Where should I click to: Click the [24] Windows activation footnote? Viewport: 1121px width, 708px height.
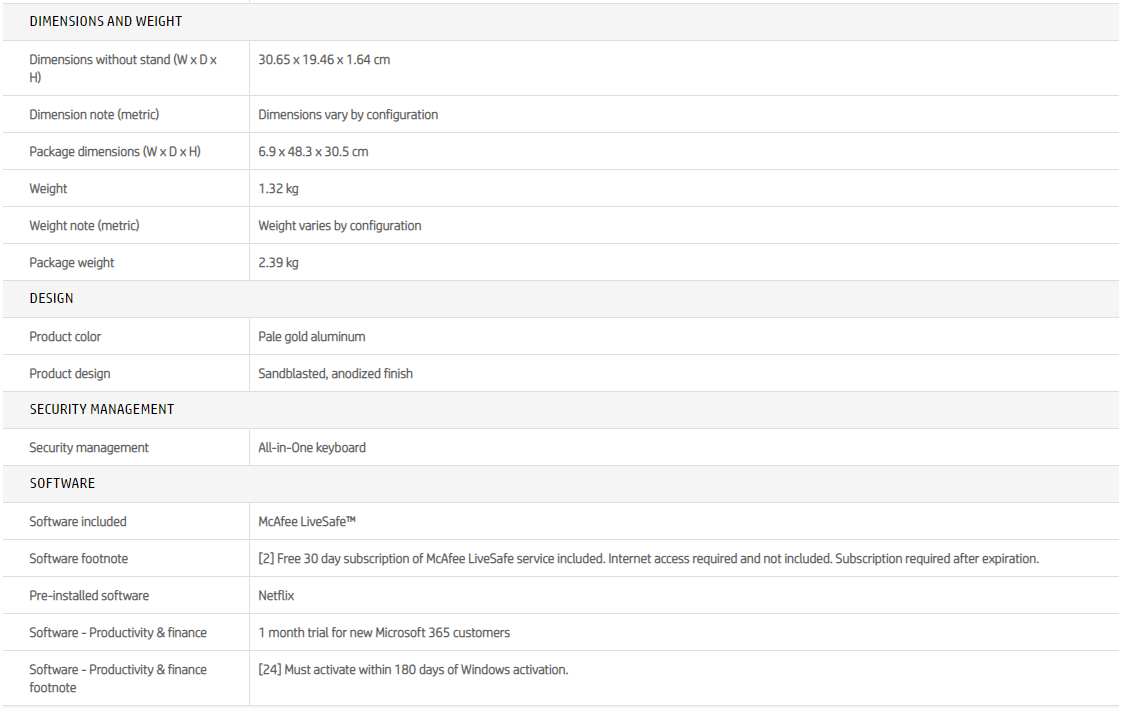point(413,670)
